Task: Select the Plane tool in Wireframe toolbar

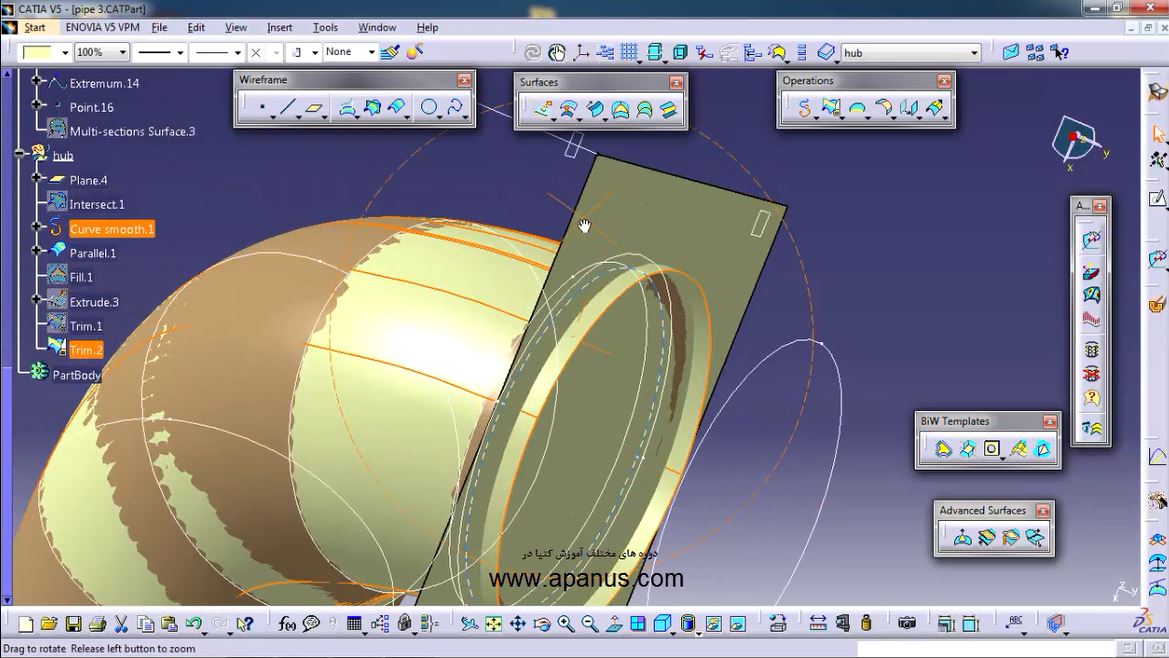Action: click(313, 108)
